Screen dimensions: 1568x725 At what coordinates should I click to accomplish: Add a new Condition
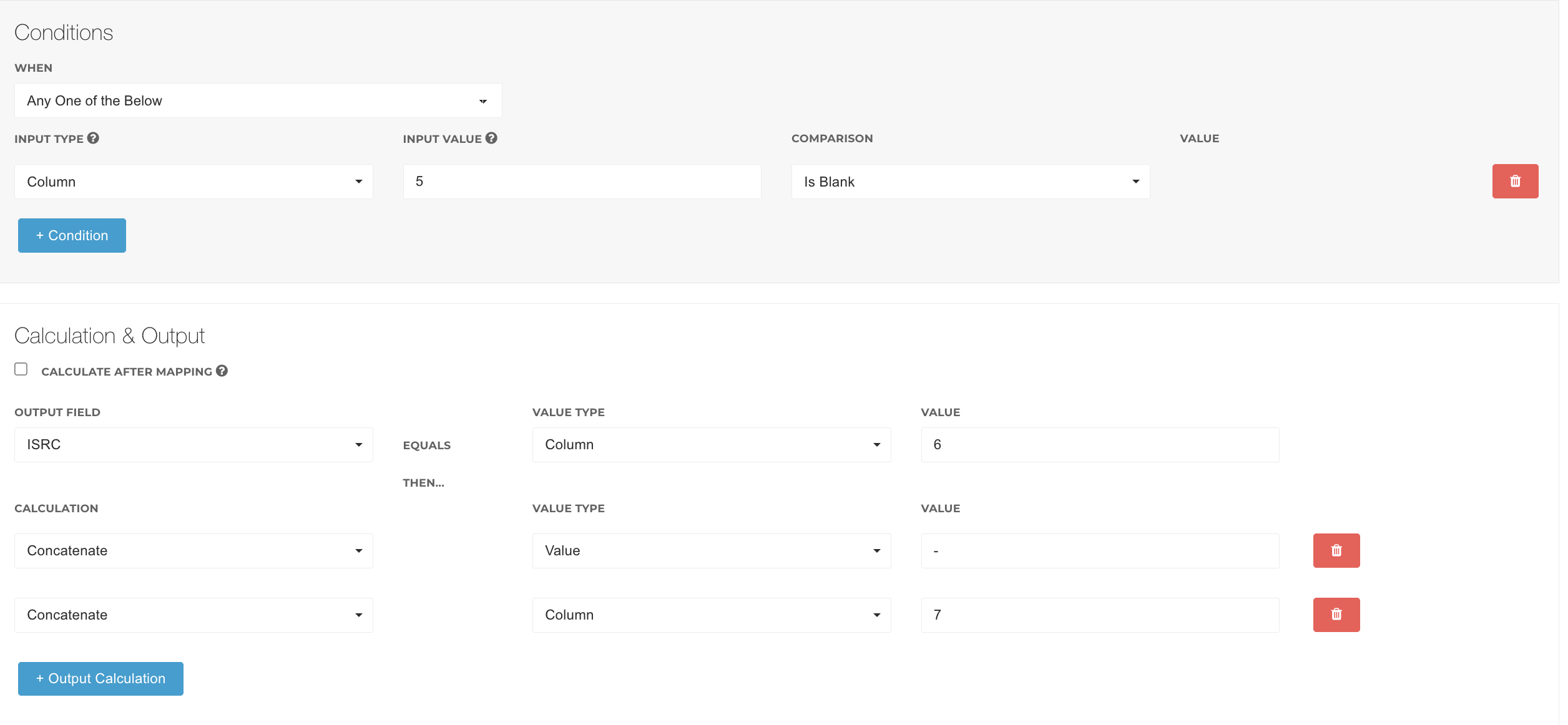point(72,235)
